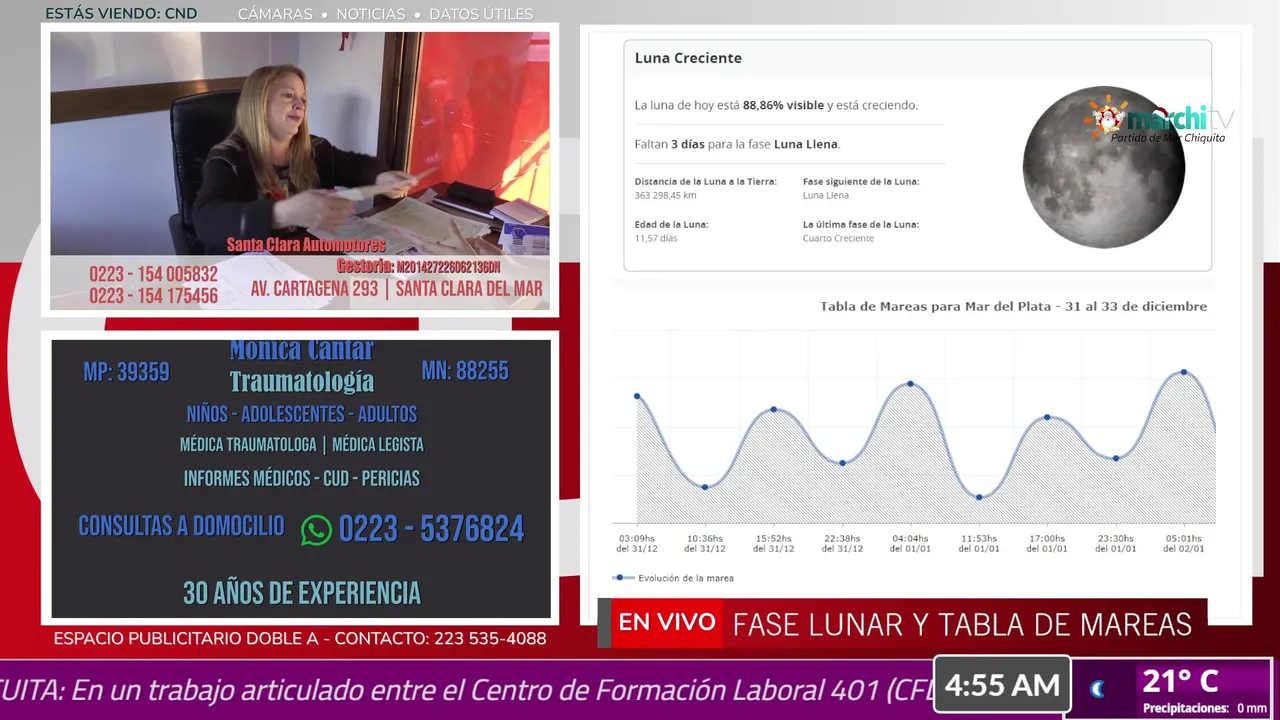Click the 88,86% visible text
The image size is (1280, 720).
[783, 105]
